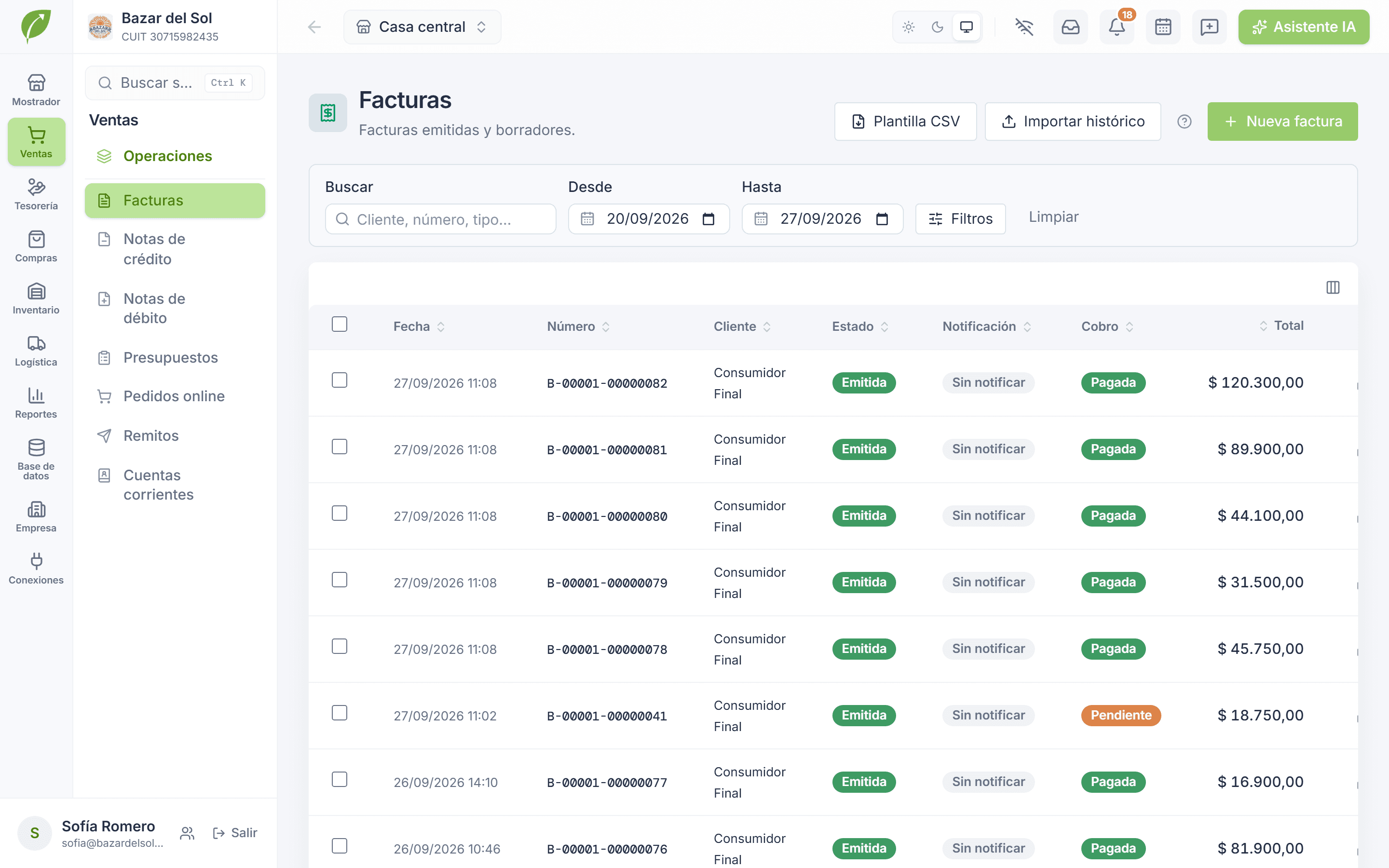This screenshot has width=1389, height=868.
Task: Sort table by Fecha column
Action: [x=419, y=326]
